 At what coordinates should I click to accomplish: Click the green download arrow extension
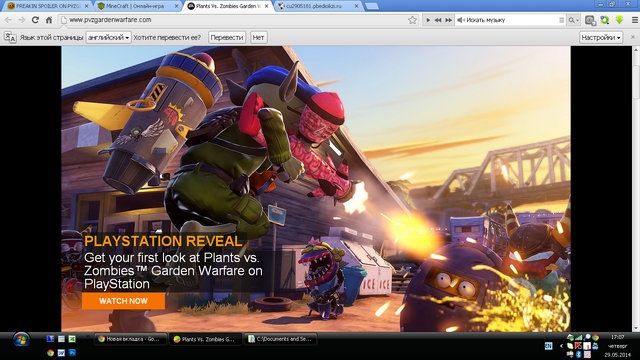click(x=620, y=20)
